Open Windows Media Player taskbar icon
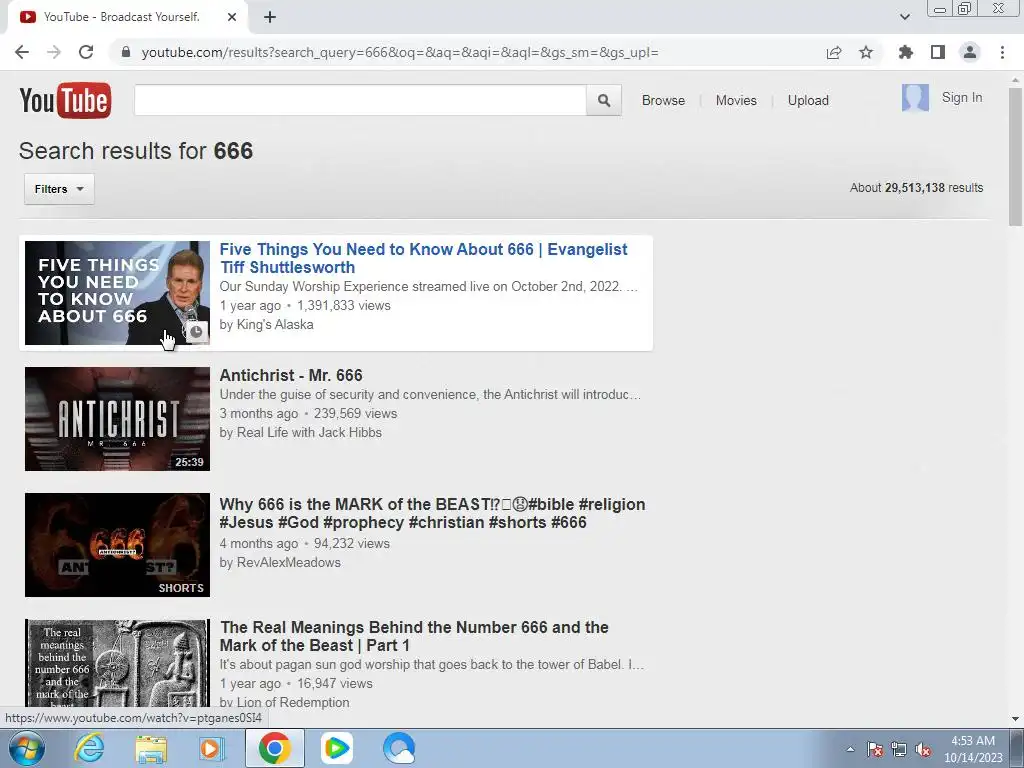This screenshot has width=1024, height=768. point(212,748)
